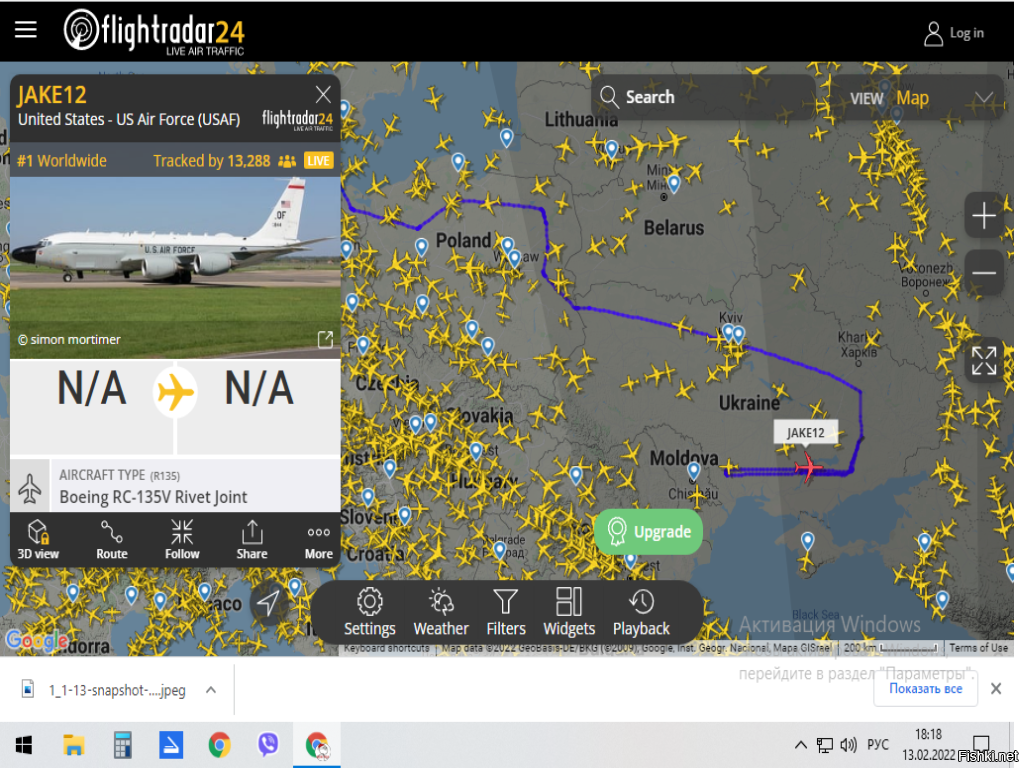Center map on my location

point(268,603)
